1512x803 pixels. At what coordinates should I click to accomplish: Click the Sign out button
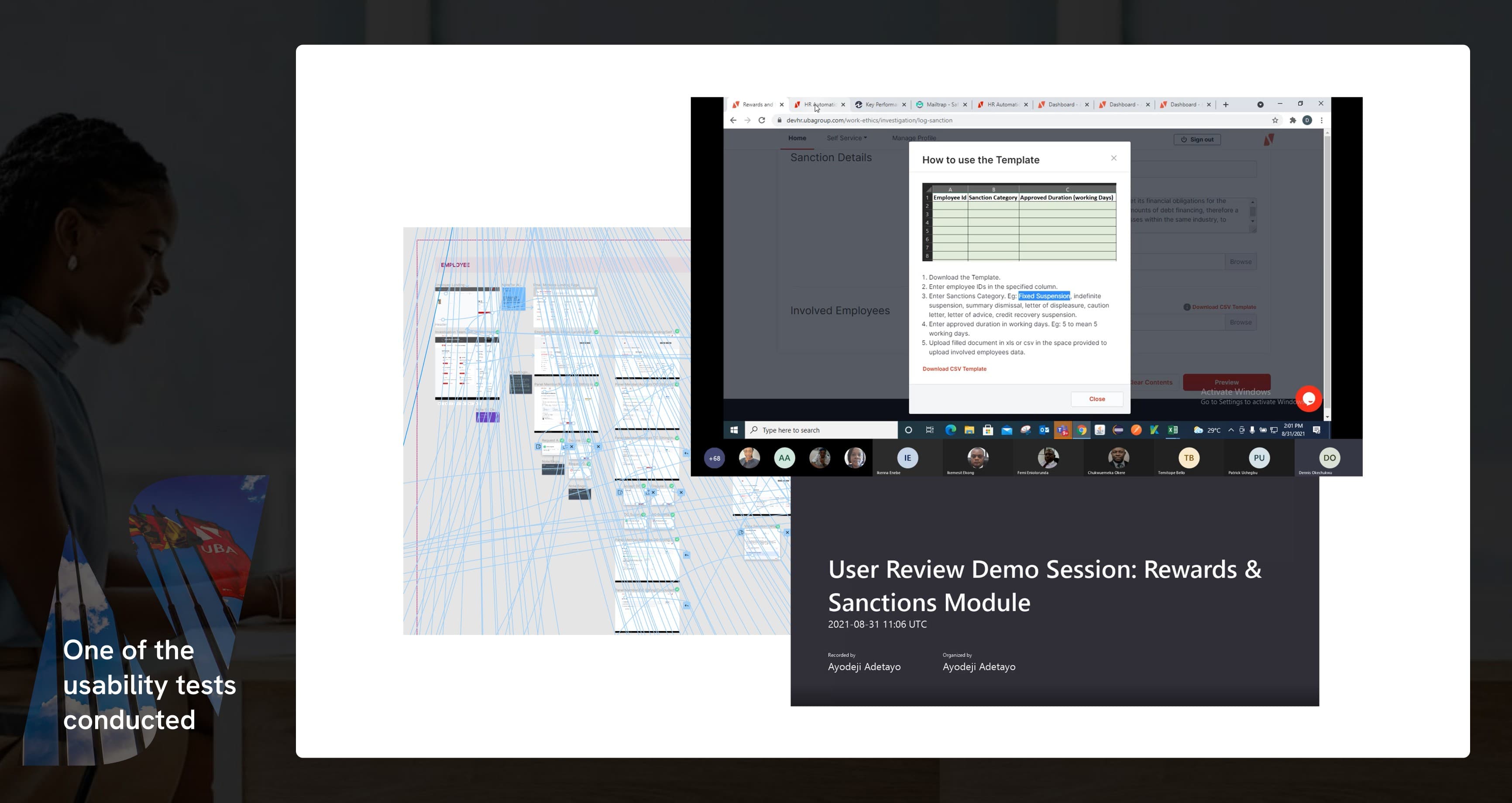coord(1197,140)
